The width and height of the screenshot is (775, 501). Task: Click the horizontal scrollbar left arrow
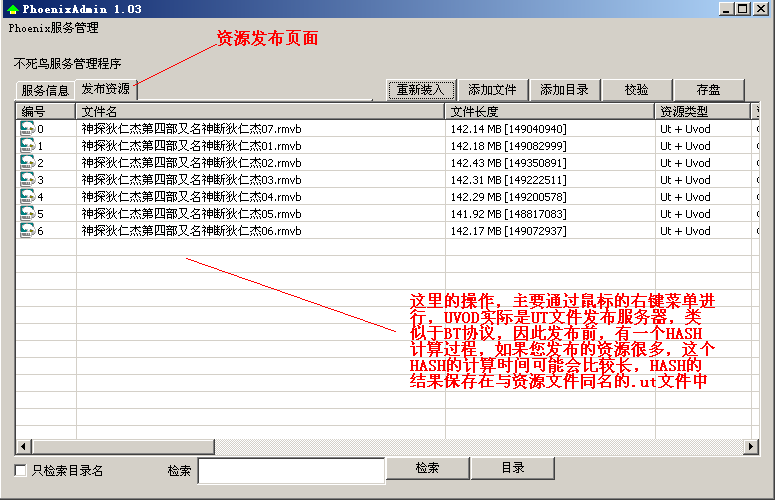[23, 447]
